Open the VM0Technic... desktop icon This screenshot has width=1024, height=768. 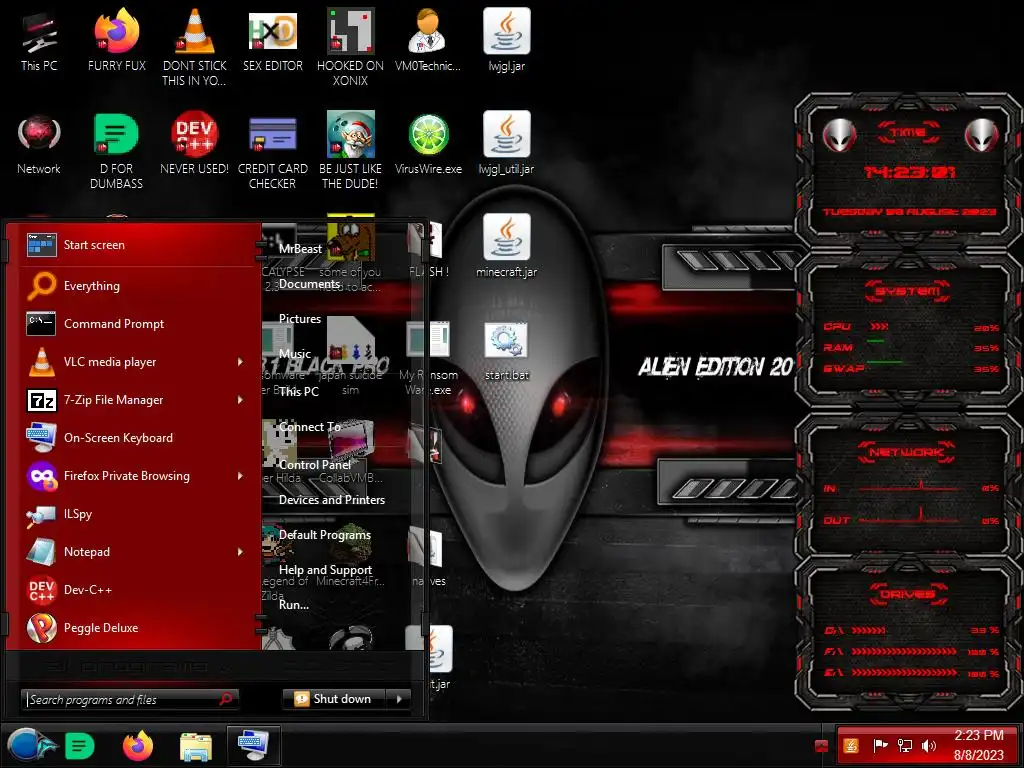click(428, 40)
